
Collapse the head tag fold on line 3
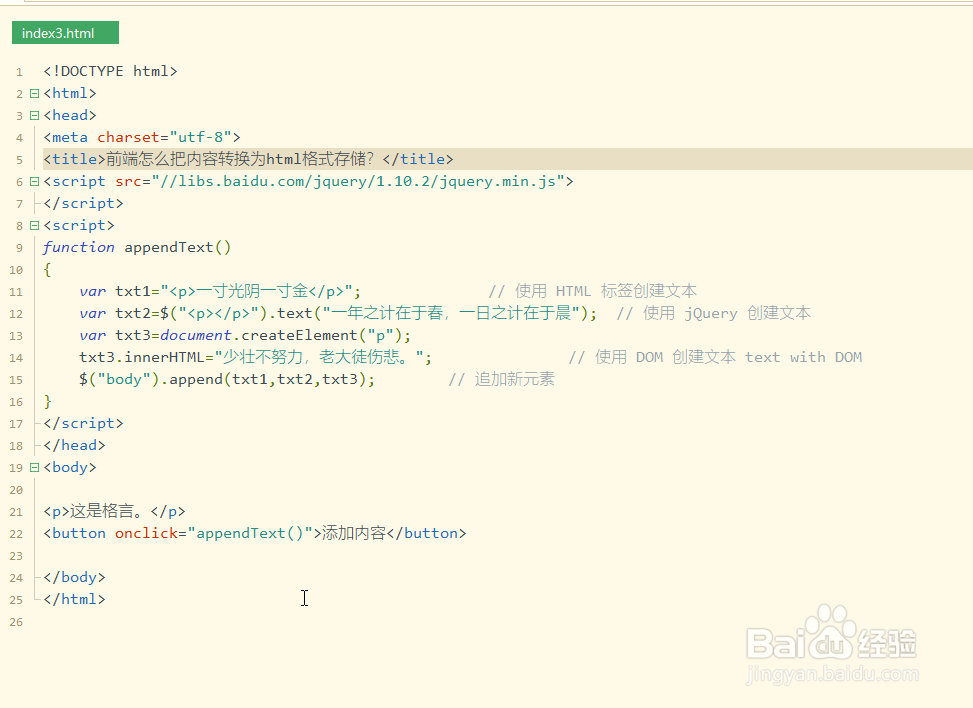coord(35,115)
